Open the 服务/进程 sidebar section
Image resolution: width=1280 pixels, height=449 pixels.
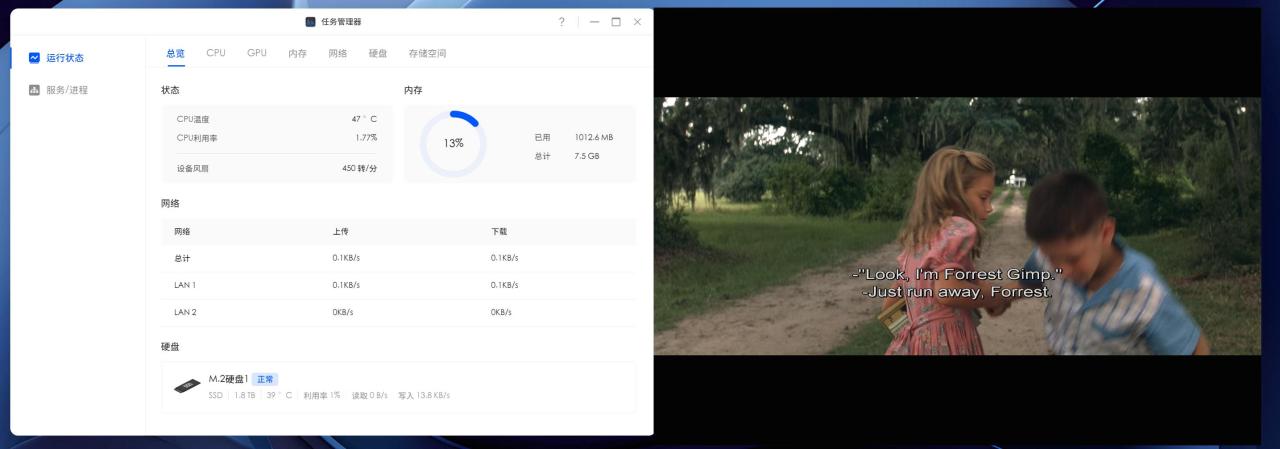pyautogui.click(x=67, y=90)
